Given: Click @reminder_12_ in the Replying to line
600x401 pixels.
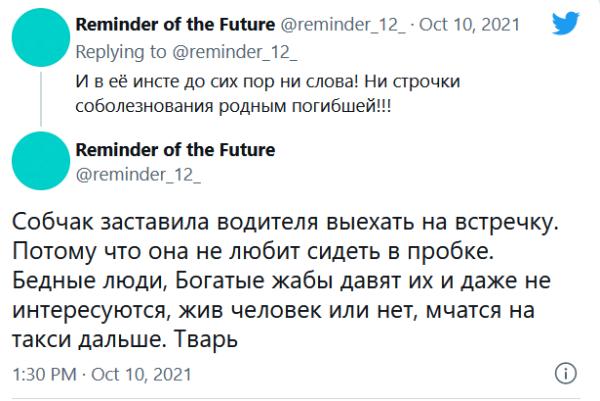Looking at the screenshot, I should pos(235,52).
